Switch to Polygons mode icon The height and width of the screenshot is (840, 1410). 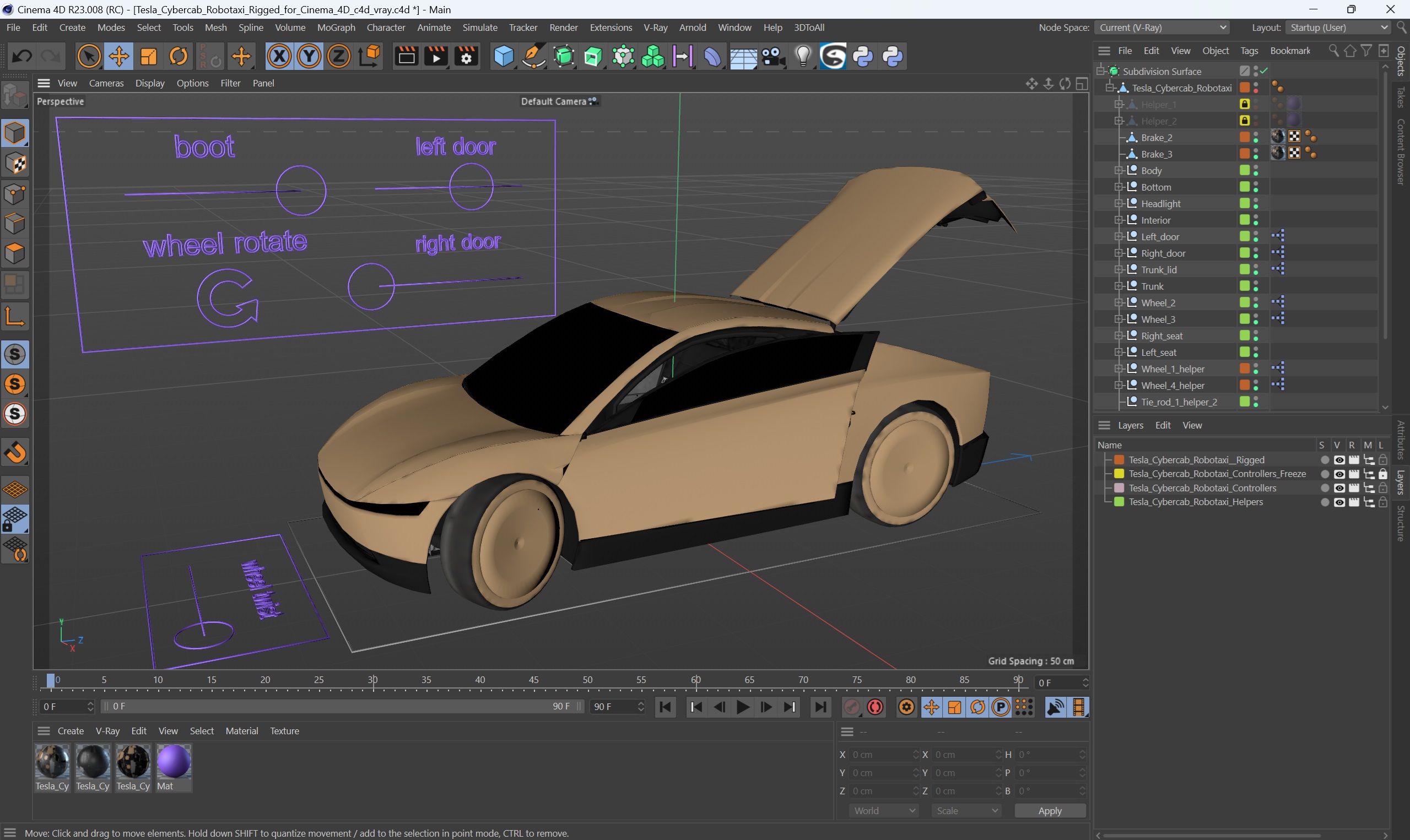15,254
